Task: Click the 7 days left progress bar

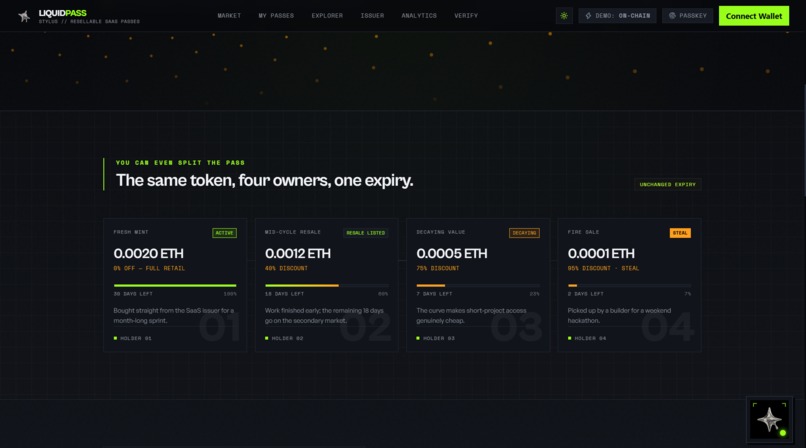Action: point(478,285)
